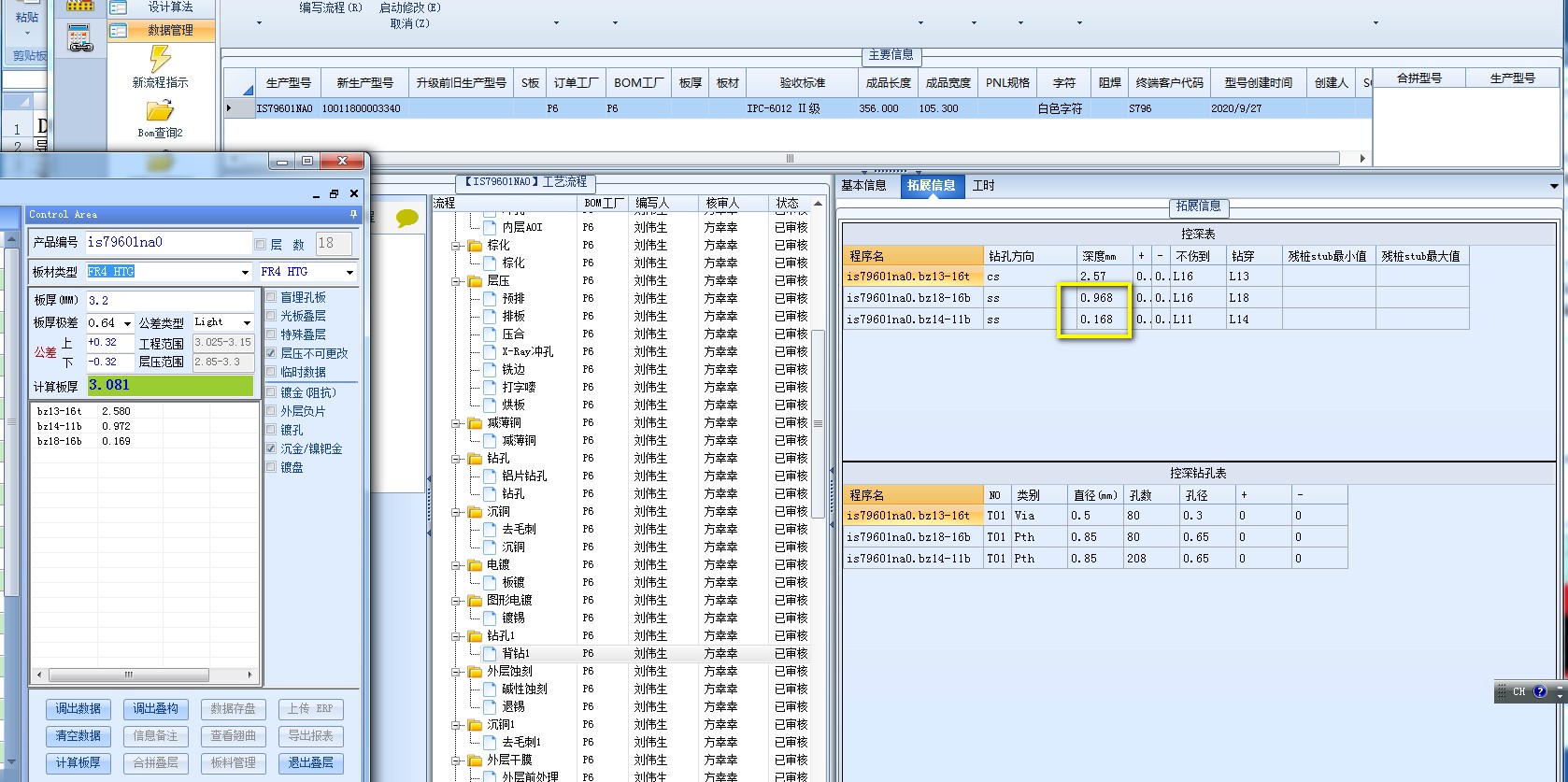Image resolution: width=1568 pixels, height=782 pixels.
Task: Click the 计算板厚 button
Action: (78, 763)
